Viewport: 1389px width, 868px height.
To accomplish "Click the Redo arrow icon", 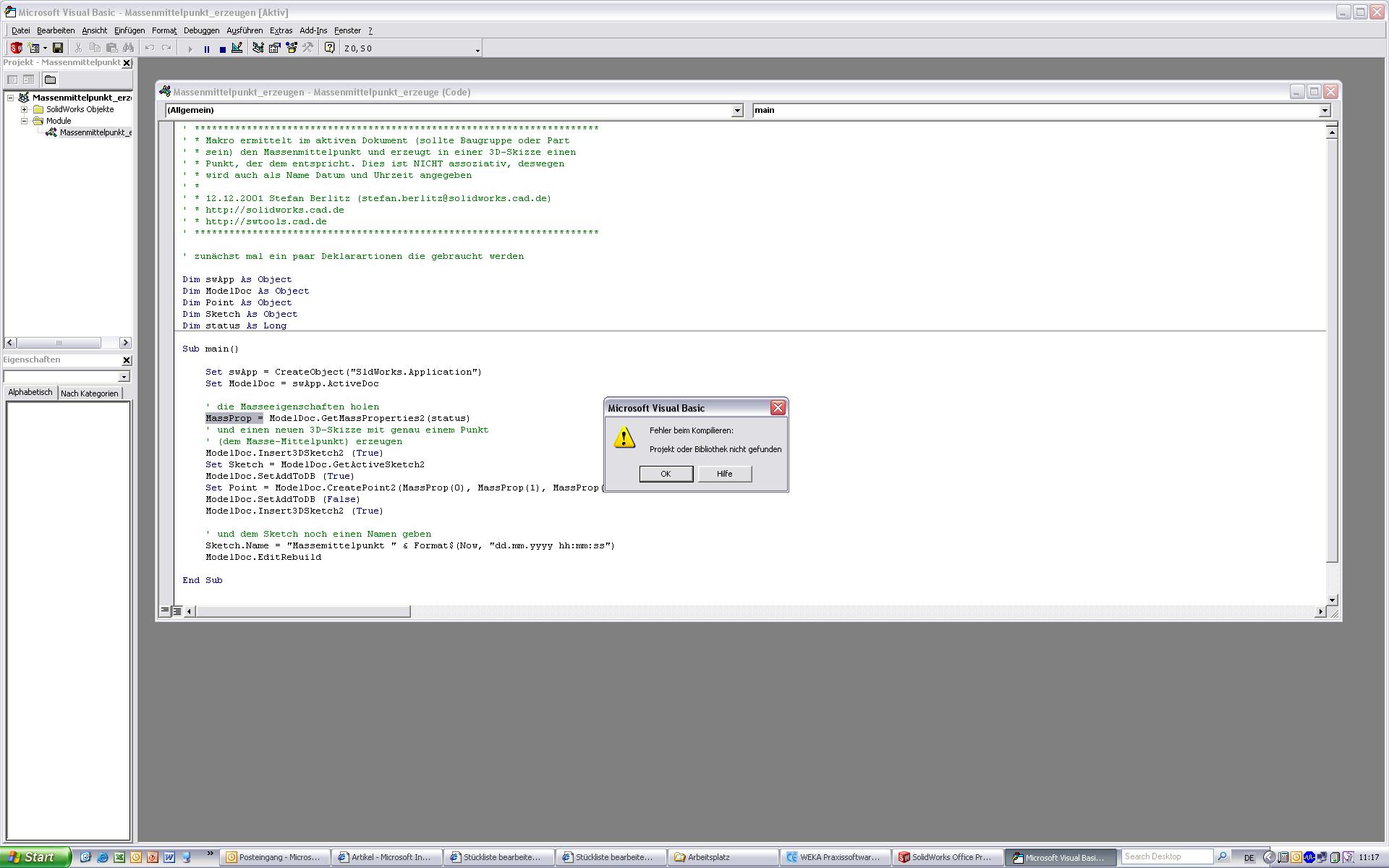I will click(166, 48).
